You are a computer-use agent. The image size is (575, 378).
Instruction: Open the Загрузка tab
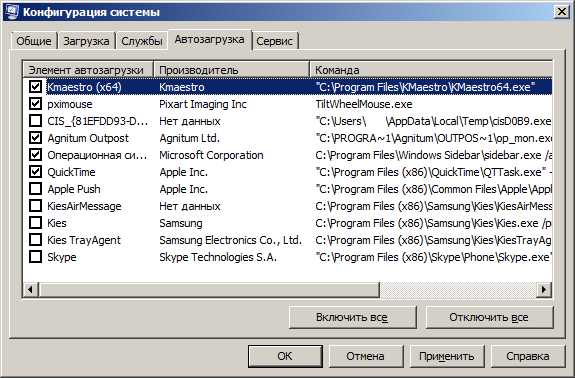click(x=86, y=41)
